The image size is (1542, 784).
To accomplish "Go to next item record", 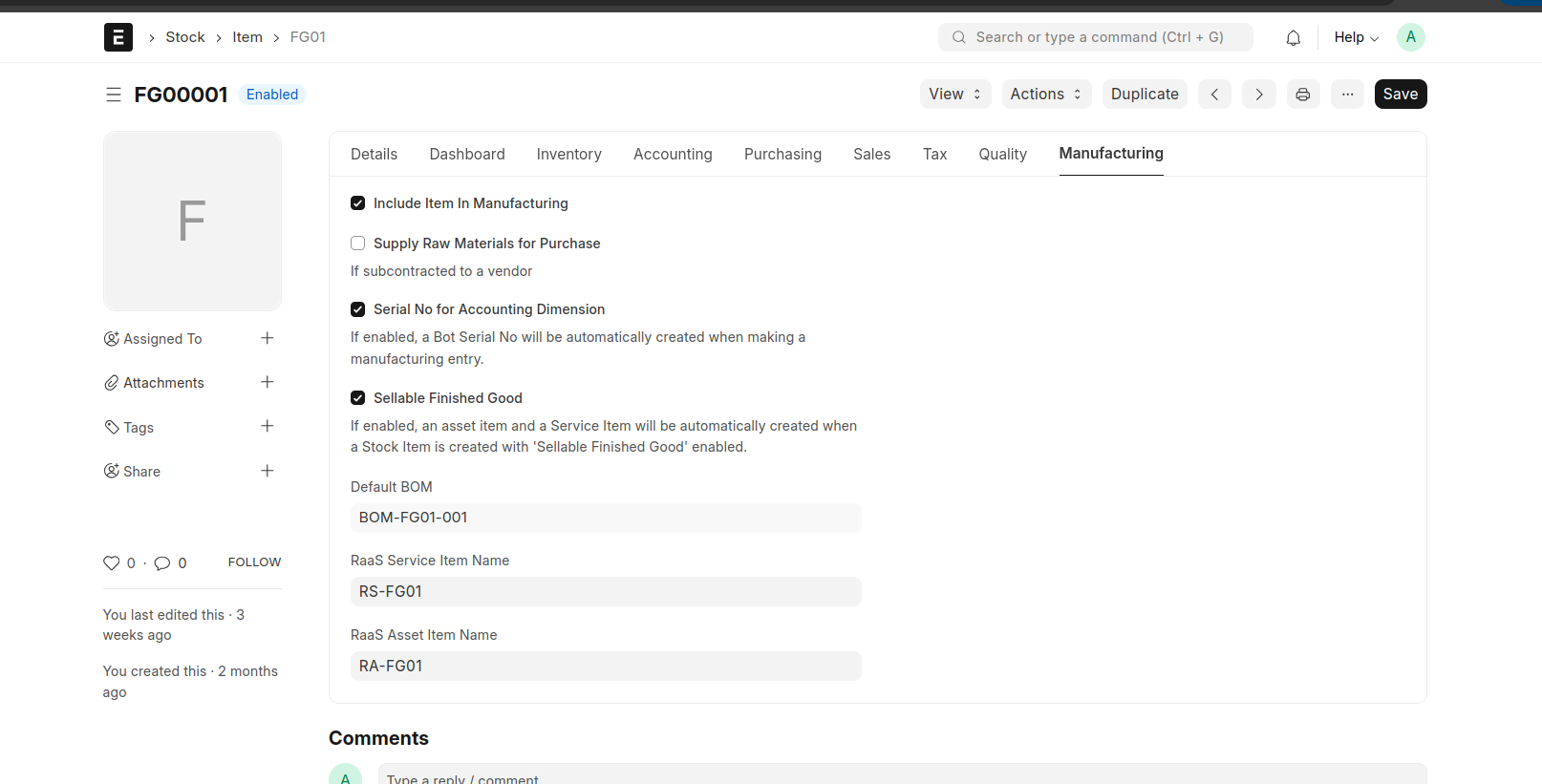I will [x=1258, y=95].
